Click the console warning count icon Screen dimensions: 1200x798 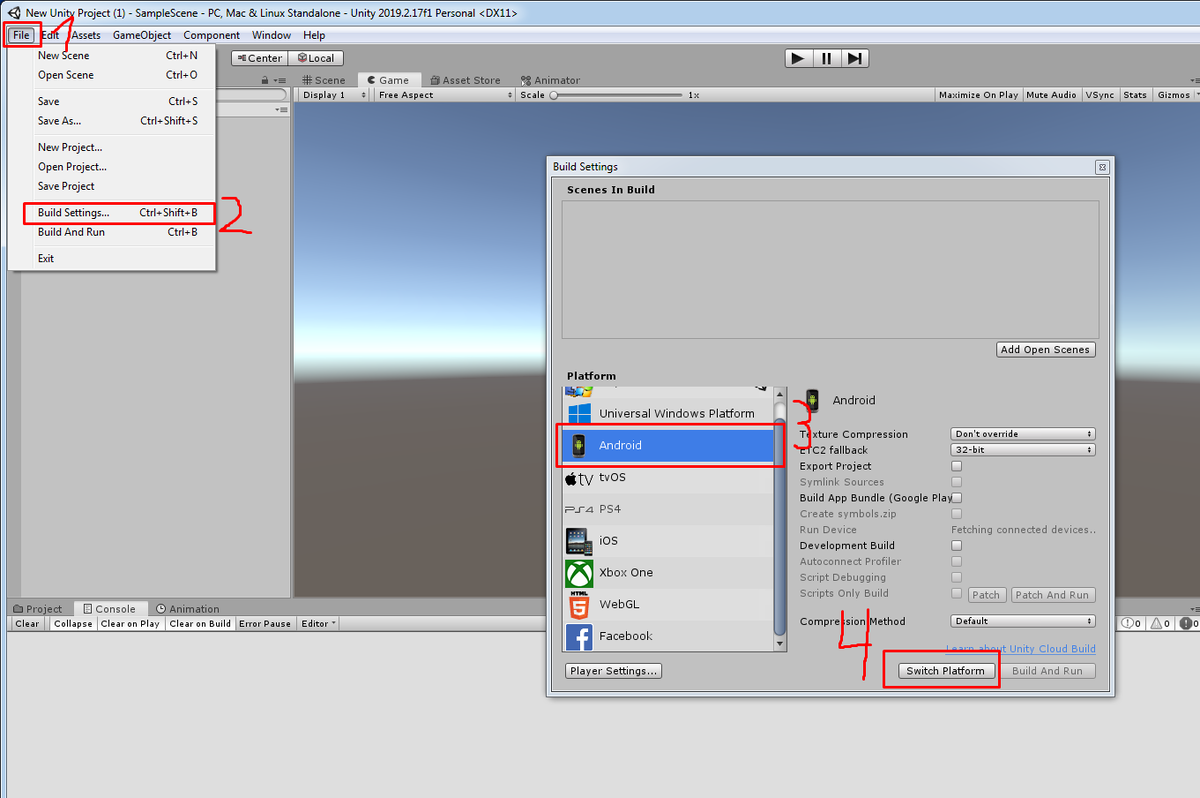1160,623
